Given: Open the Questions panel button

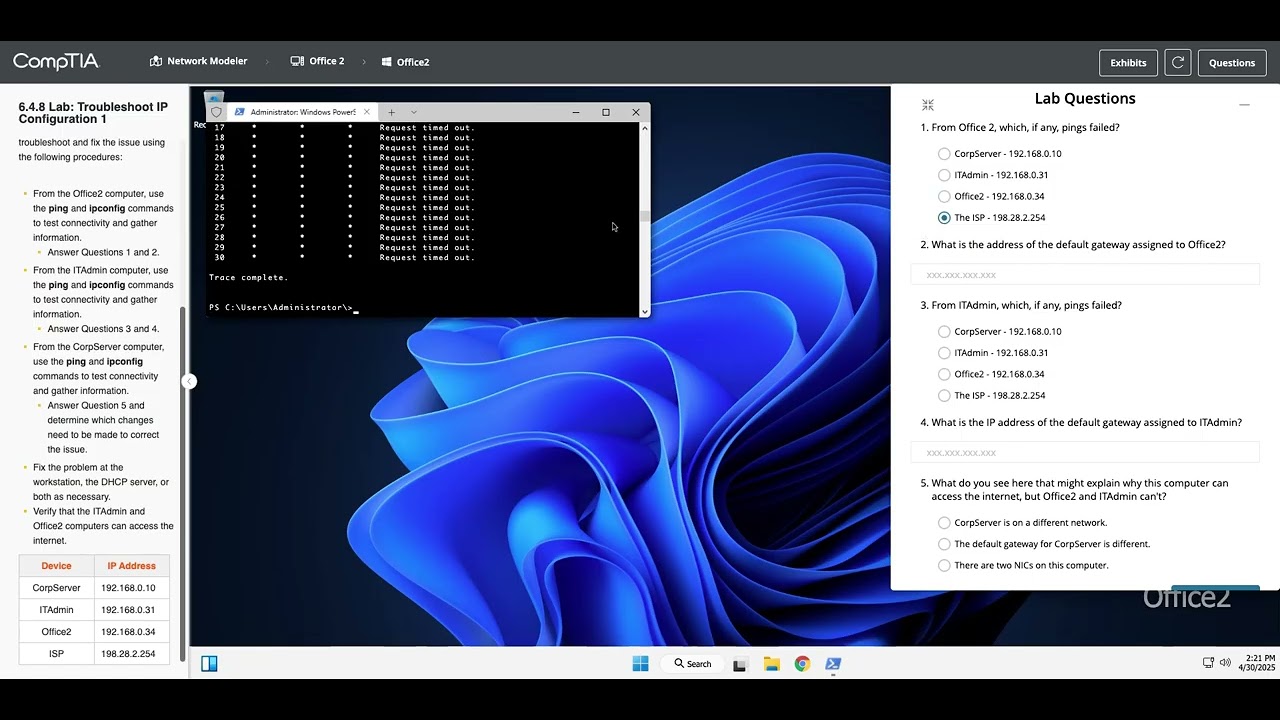Looking at the screenshot, I should (x=1232, y=62).
